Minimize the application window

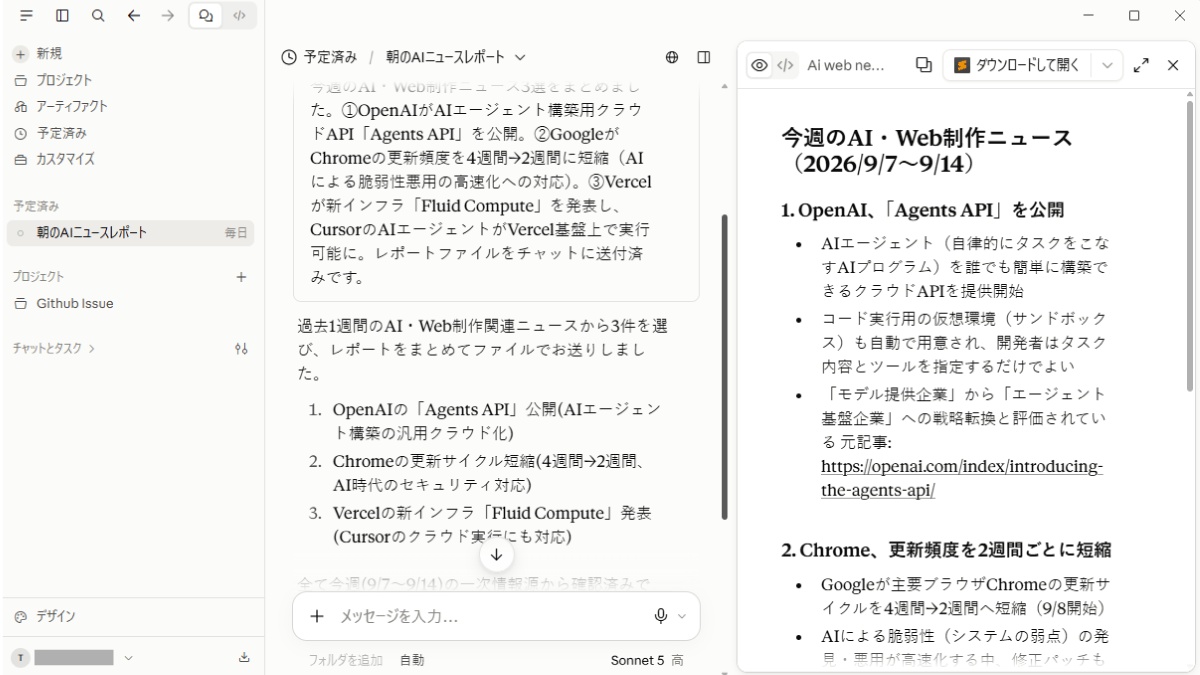coord(1088,15)
